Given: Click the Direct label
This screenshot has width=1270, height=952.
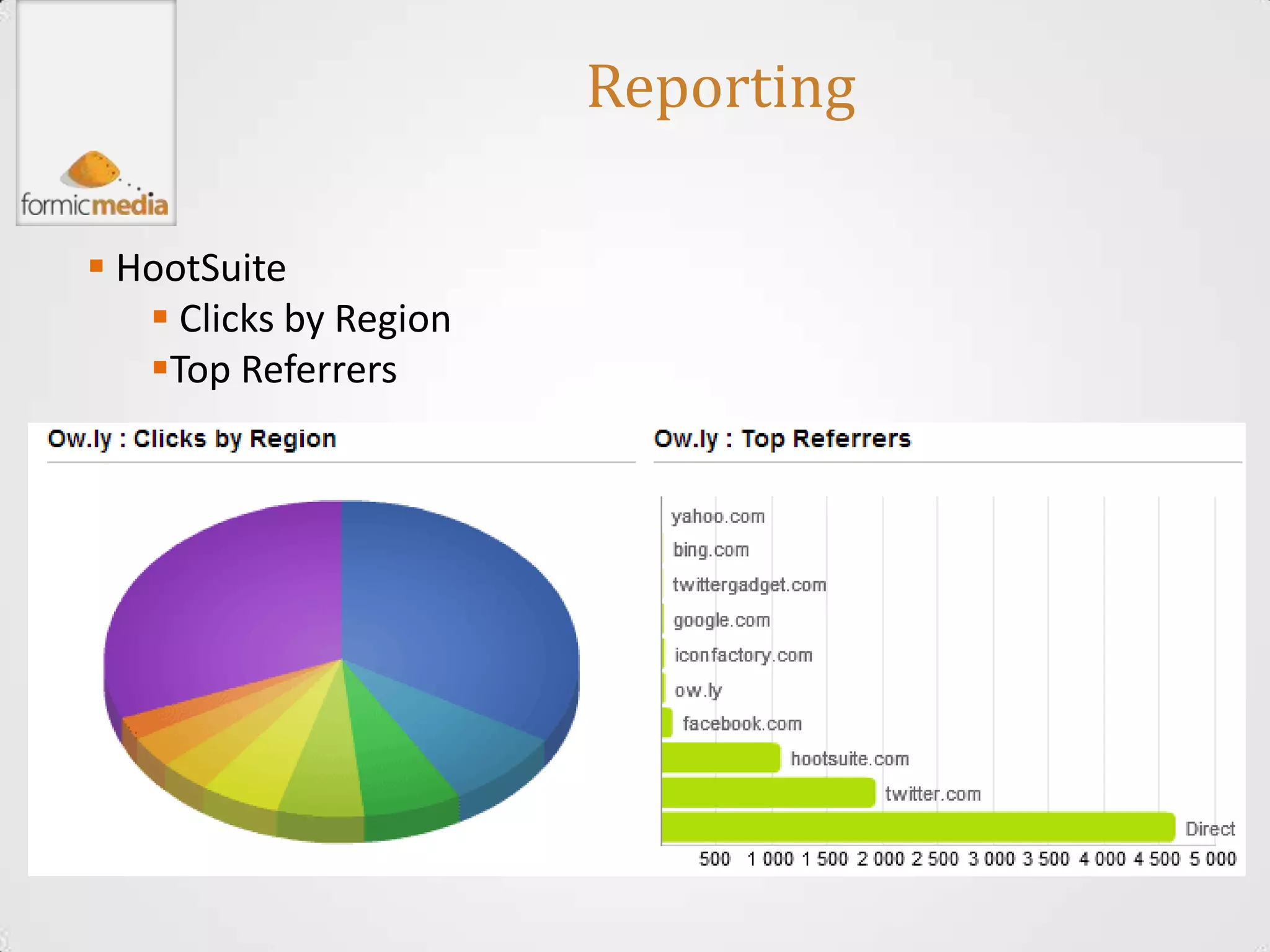Looking at the screenshot, I should tap(1210, 829).
